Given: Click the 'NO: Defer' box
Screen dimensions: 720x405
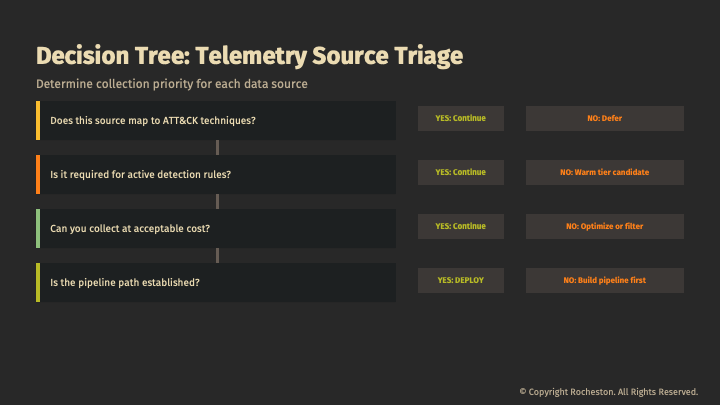Looking at the screenshot, I should click(605, 118).
